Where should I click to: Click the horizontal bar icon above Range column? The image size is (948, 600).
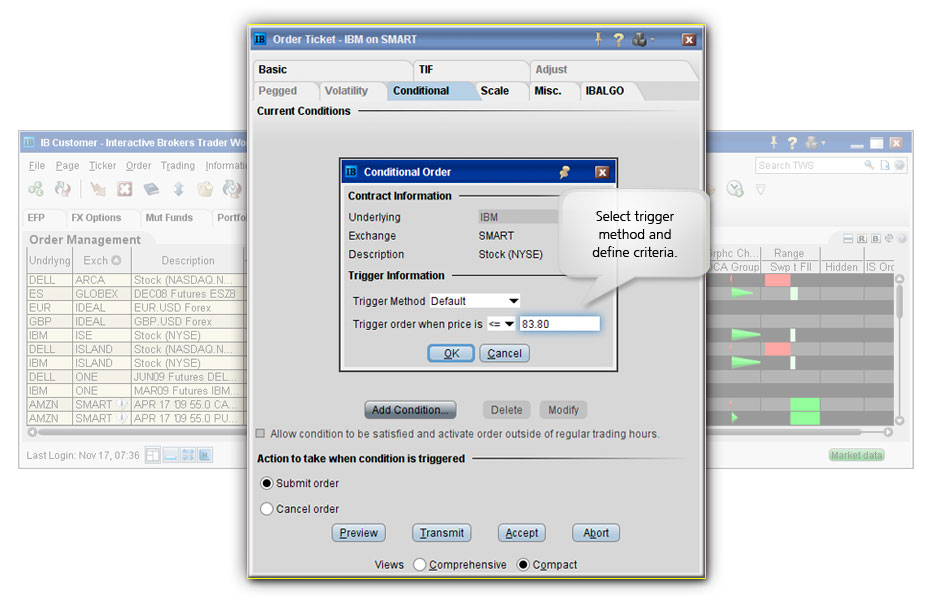848,239
